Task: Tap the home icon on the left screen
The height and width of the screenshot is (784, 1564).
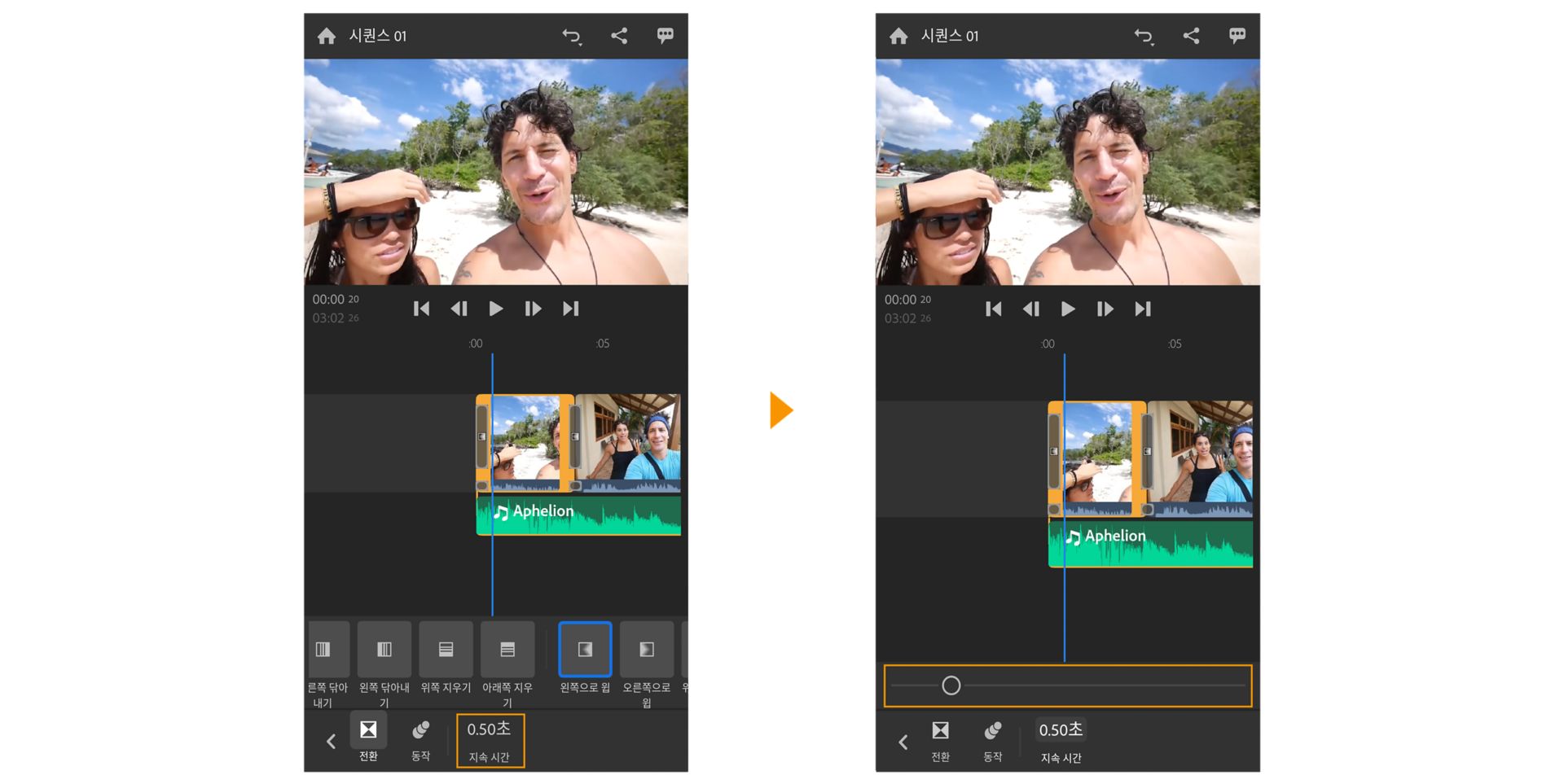Action: [327, 36]
